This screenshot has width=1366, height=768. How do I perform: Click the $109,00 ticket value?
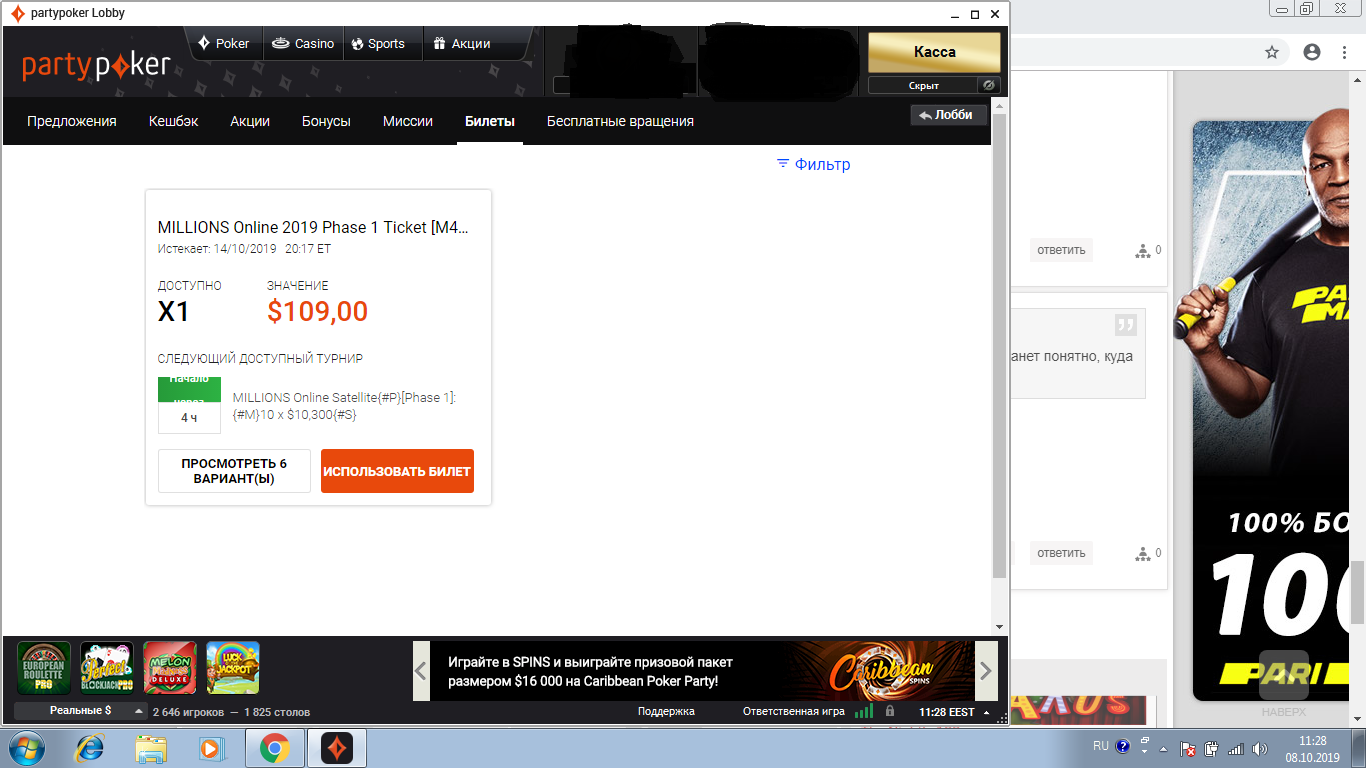tap(317, 312)
